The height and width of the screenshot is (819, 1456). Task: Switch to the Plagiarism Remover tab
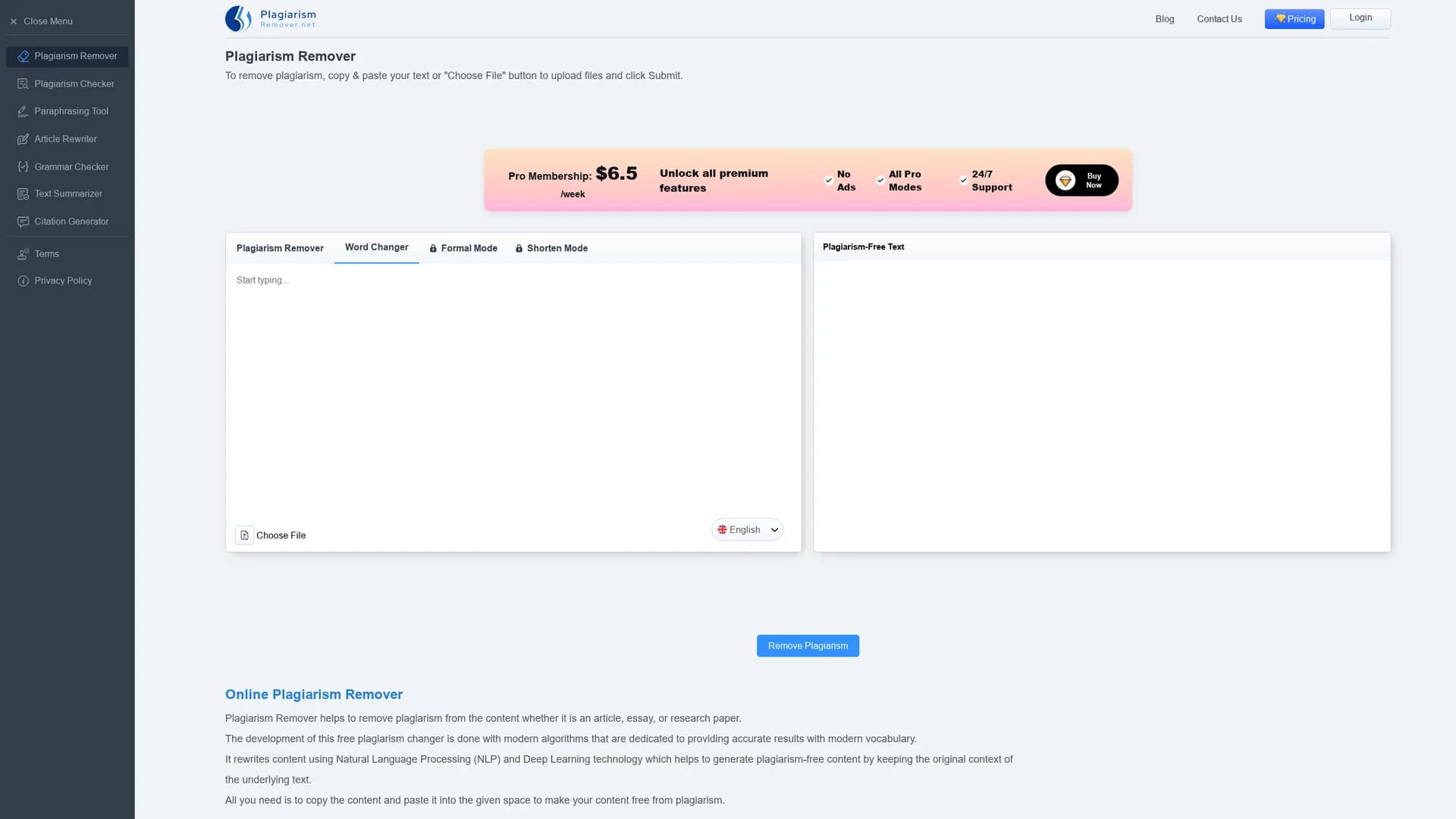[x=280, y=249]
